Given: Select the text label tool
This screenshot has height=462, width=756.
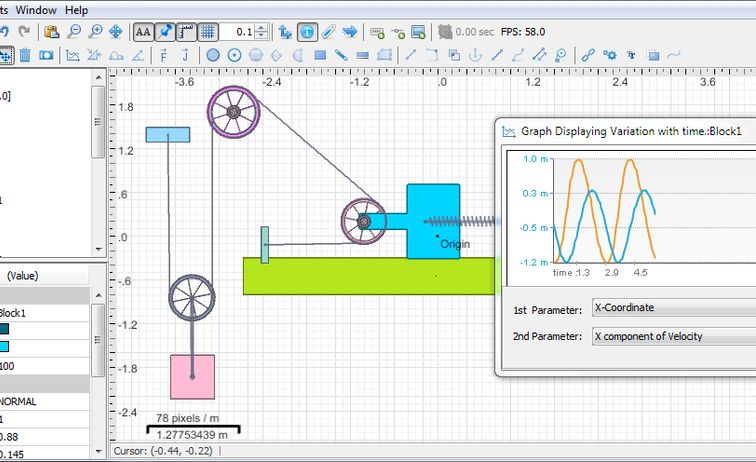Looking at the screenshot, I should 631,55.
